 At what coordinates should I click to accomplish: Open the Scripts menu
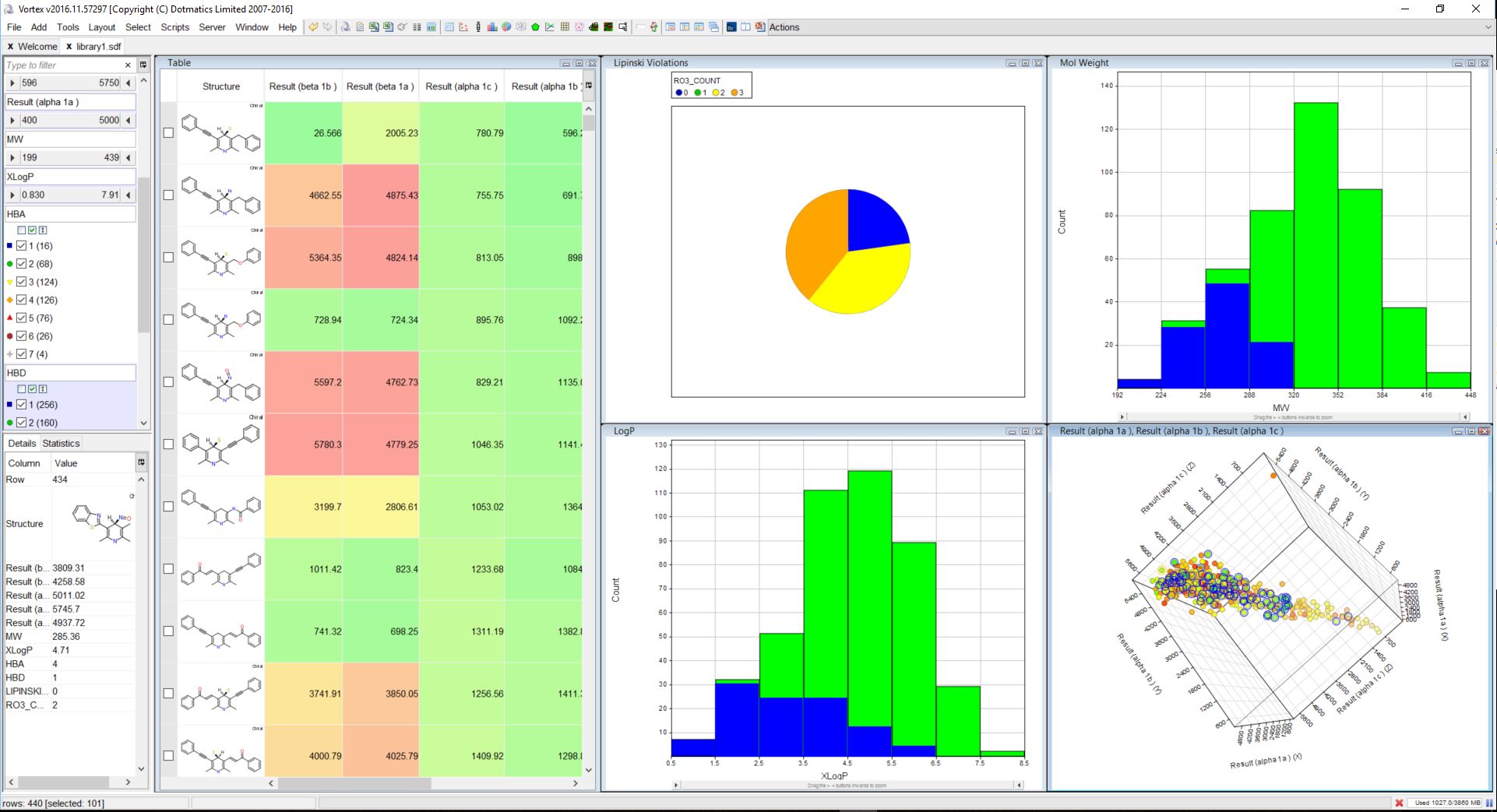tap(174, 27)
